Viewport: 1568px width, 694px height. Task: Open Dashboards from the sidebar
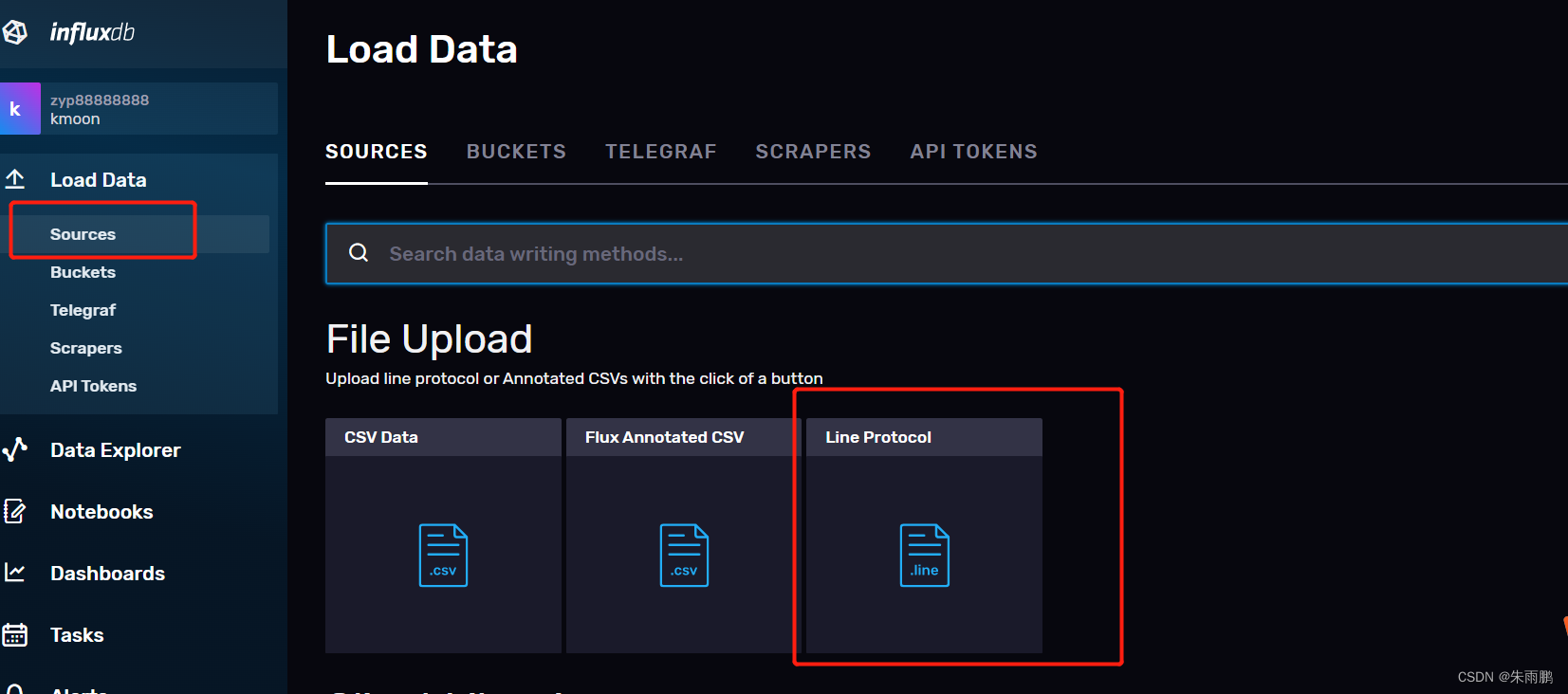pyautogui.click(x=107, y=574)
